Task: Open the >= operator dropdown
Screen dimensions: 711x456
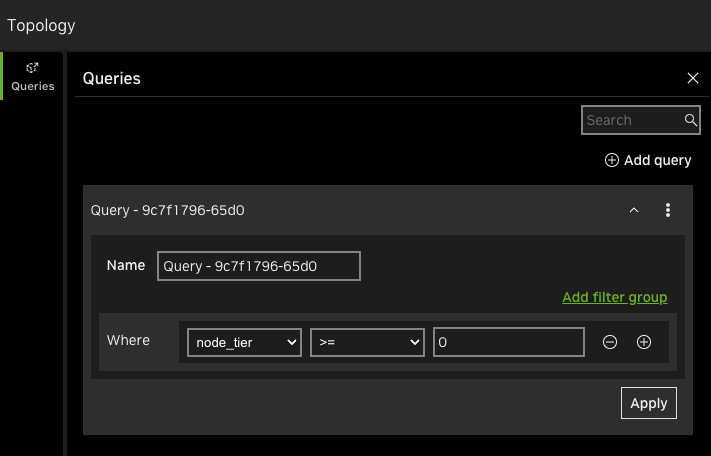Action: pos(367,342)
